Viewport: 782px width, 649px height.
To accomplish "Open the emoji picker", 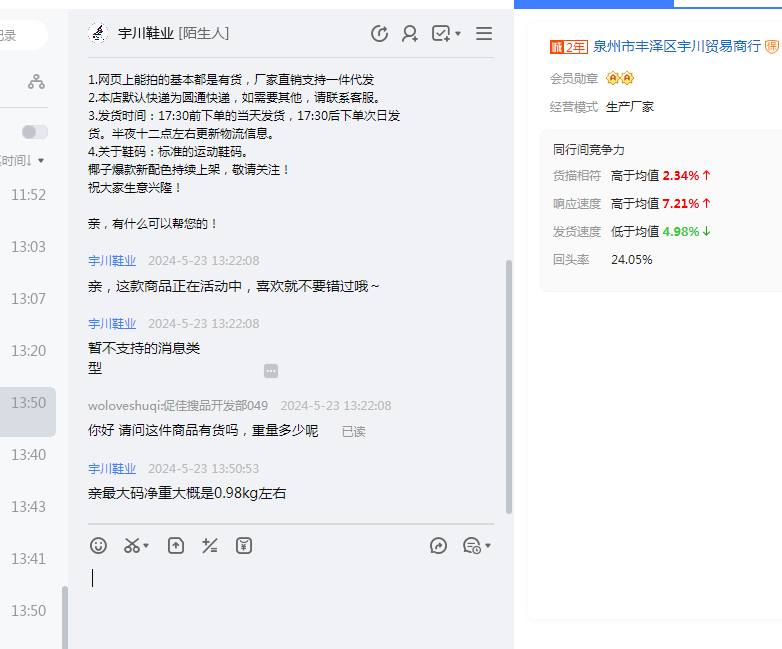I will click(x=98, y=545).
